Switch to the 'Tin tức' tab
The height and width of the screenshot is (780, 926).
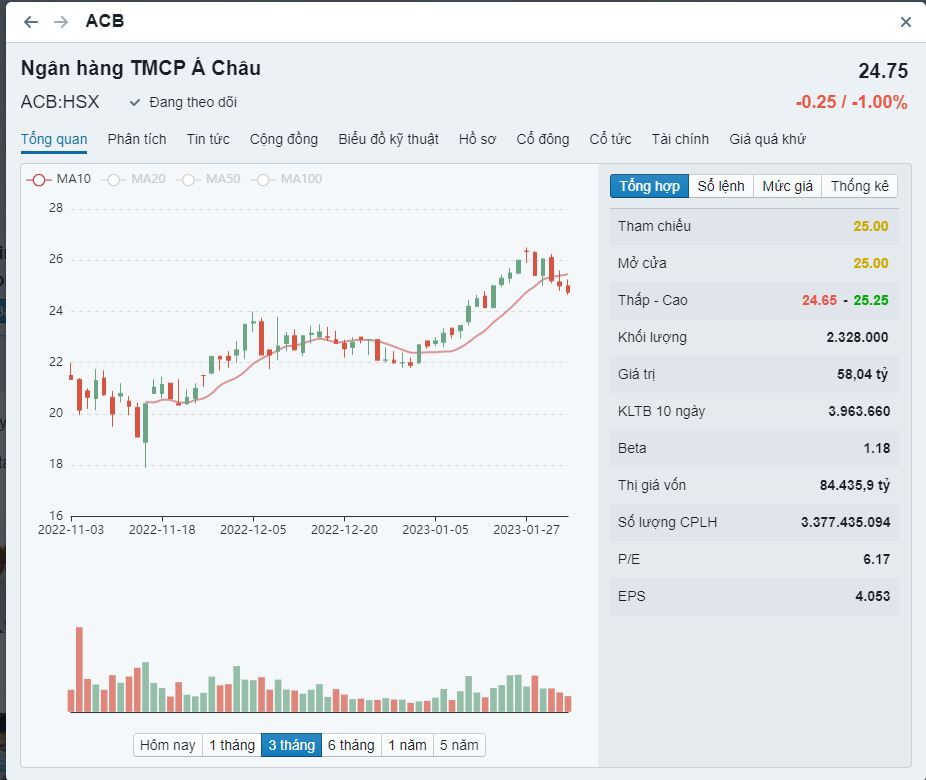pos(208,139)
